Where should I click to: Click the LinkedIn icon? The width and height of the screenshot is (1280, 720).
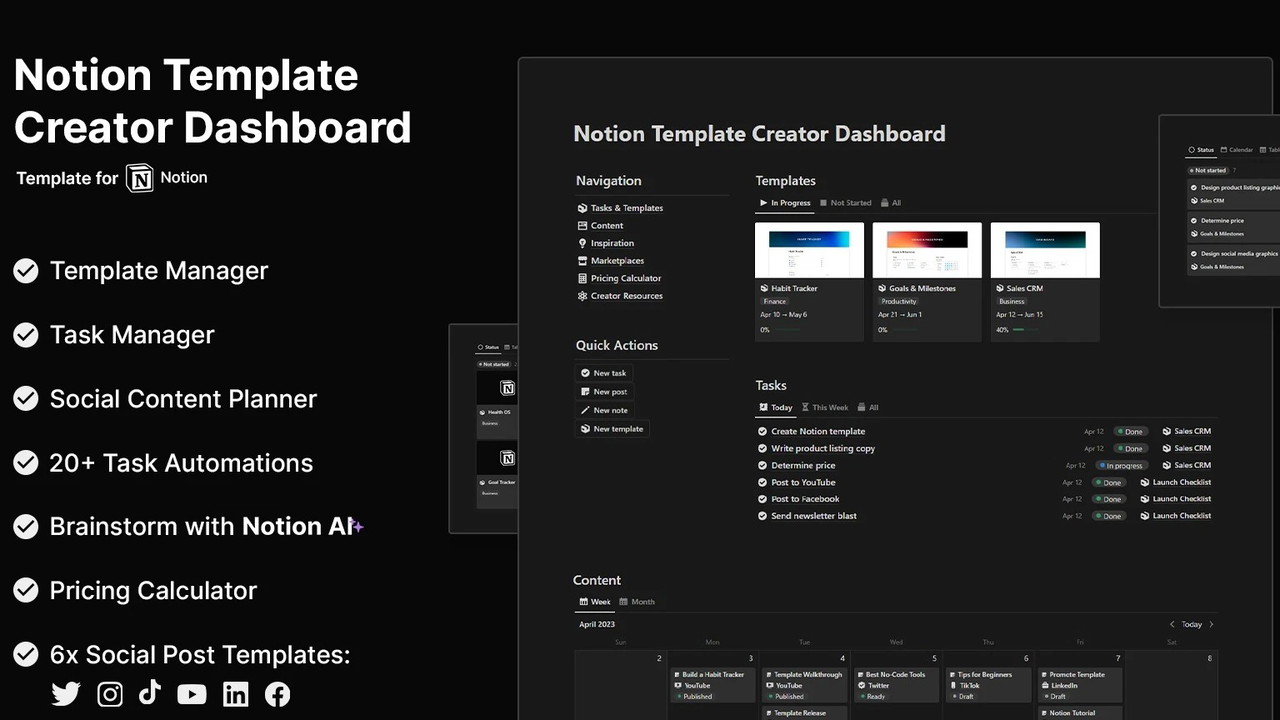235,694
